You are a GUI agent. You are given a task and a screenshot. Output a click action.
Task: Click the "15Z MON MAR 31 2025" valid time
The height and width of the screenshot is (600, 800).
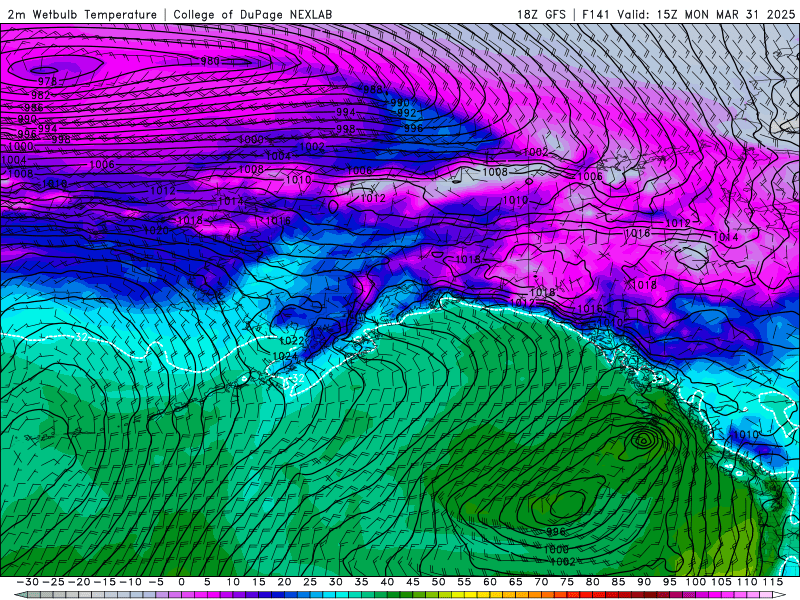click(726, 14)
